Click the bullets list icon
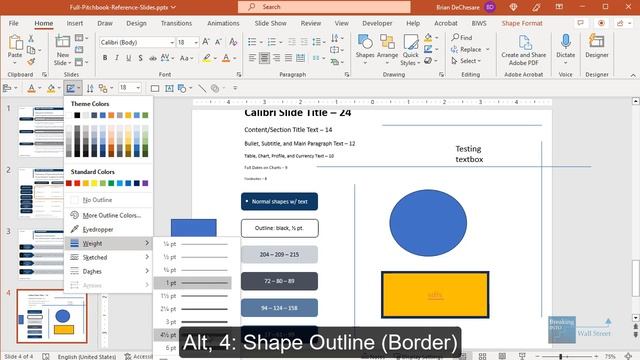This screenshot has width=640, height=360. click(x=252, y=42)
